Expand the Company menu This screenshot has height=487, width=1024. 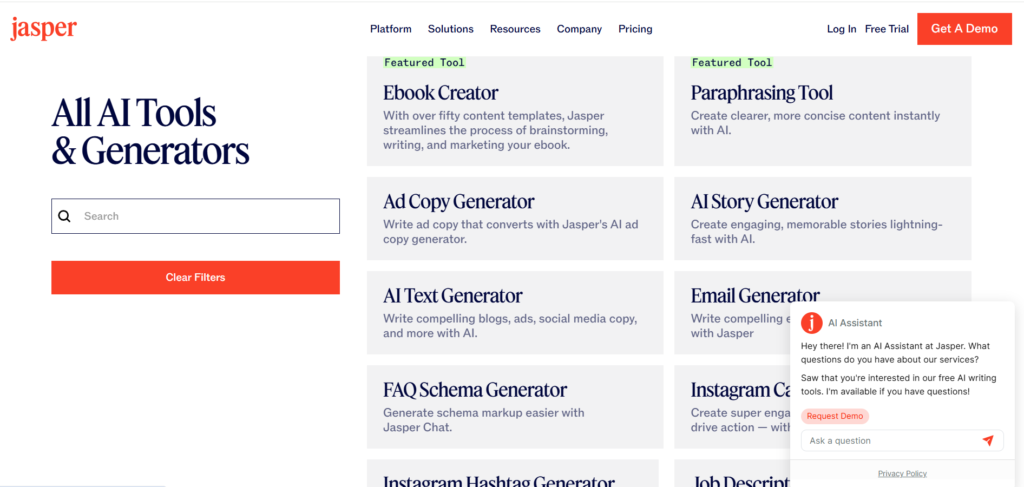point(579,29)
